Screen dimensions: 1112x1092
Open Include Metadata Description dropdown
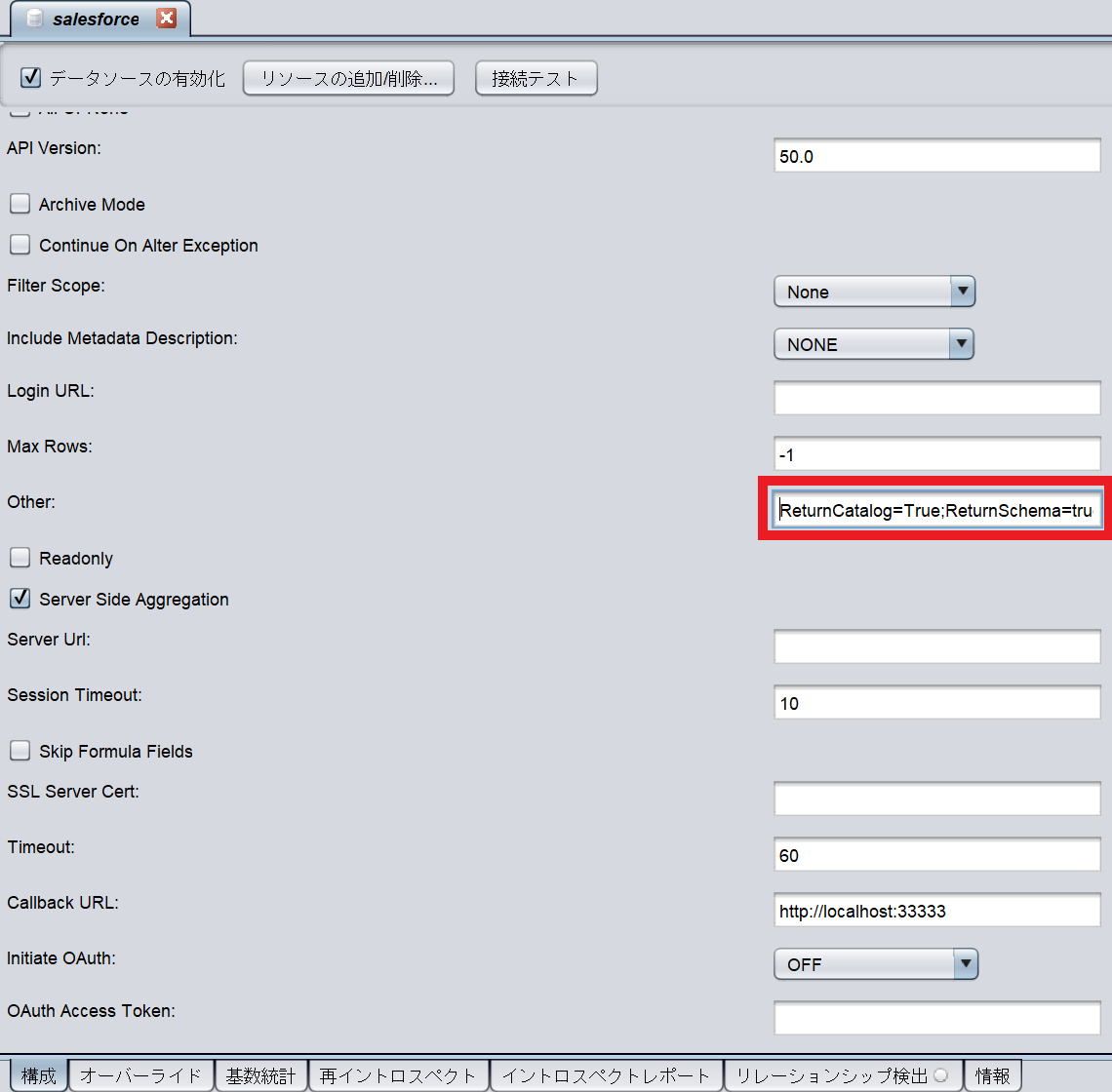tap(874, 344)
